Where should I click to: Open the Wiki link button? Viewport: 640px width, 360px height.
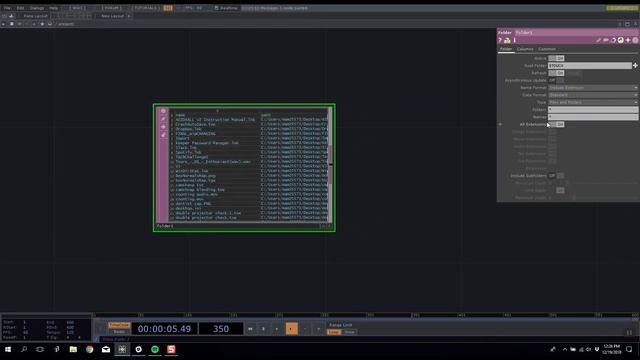[78, 8]
